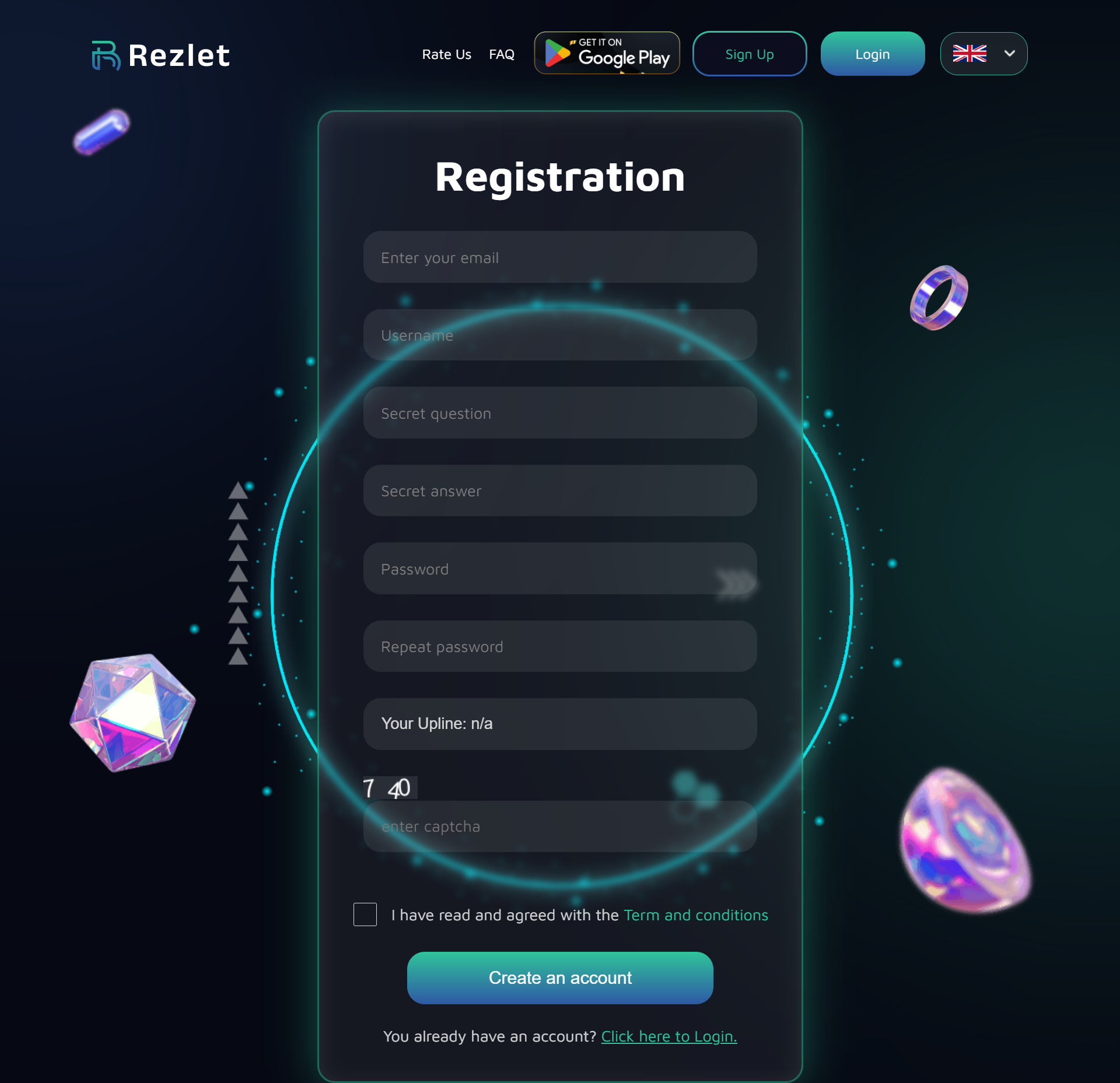Click the Sign Up button in header
The height and width of the screenshot is (1083, 1120).
[x=750, y=54]
